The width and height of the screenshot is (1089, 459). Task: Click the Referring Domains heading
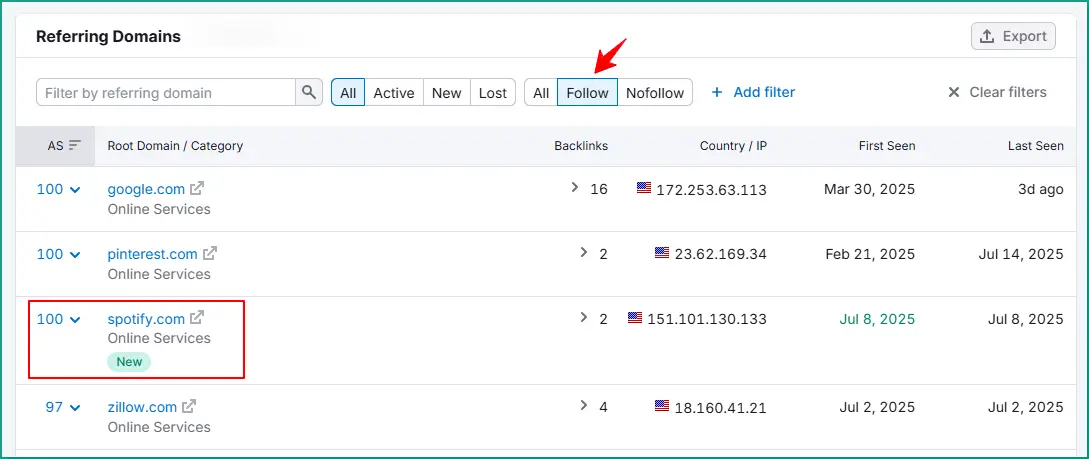pyautogui.click(x=108, y=36)
